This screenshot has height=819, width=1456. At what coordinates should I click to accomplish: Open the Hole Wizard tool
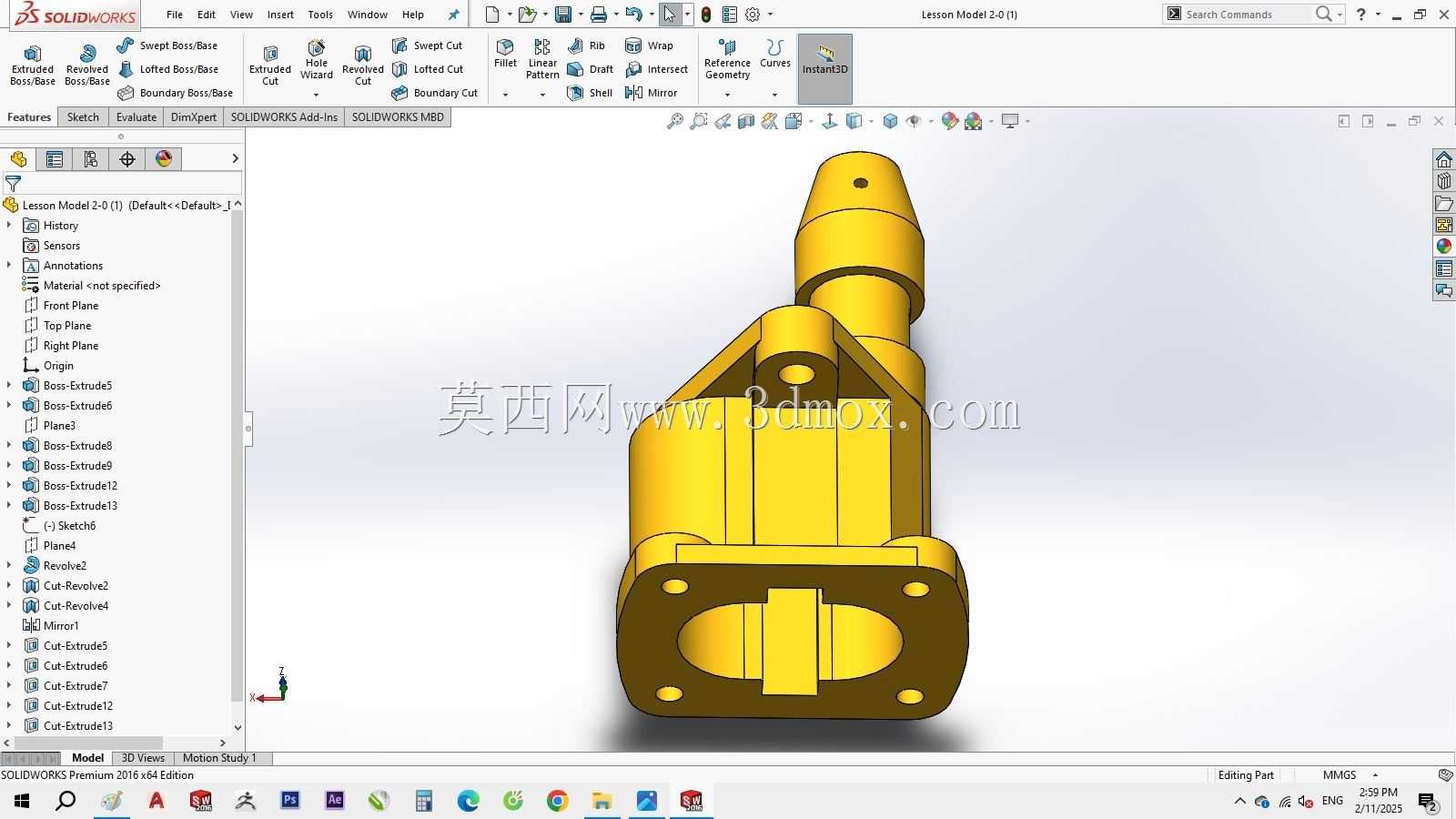coord(317,60)
